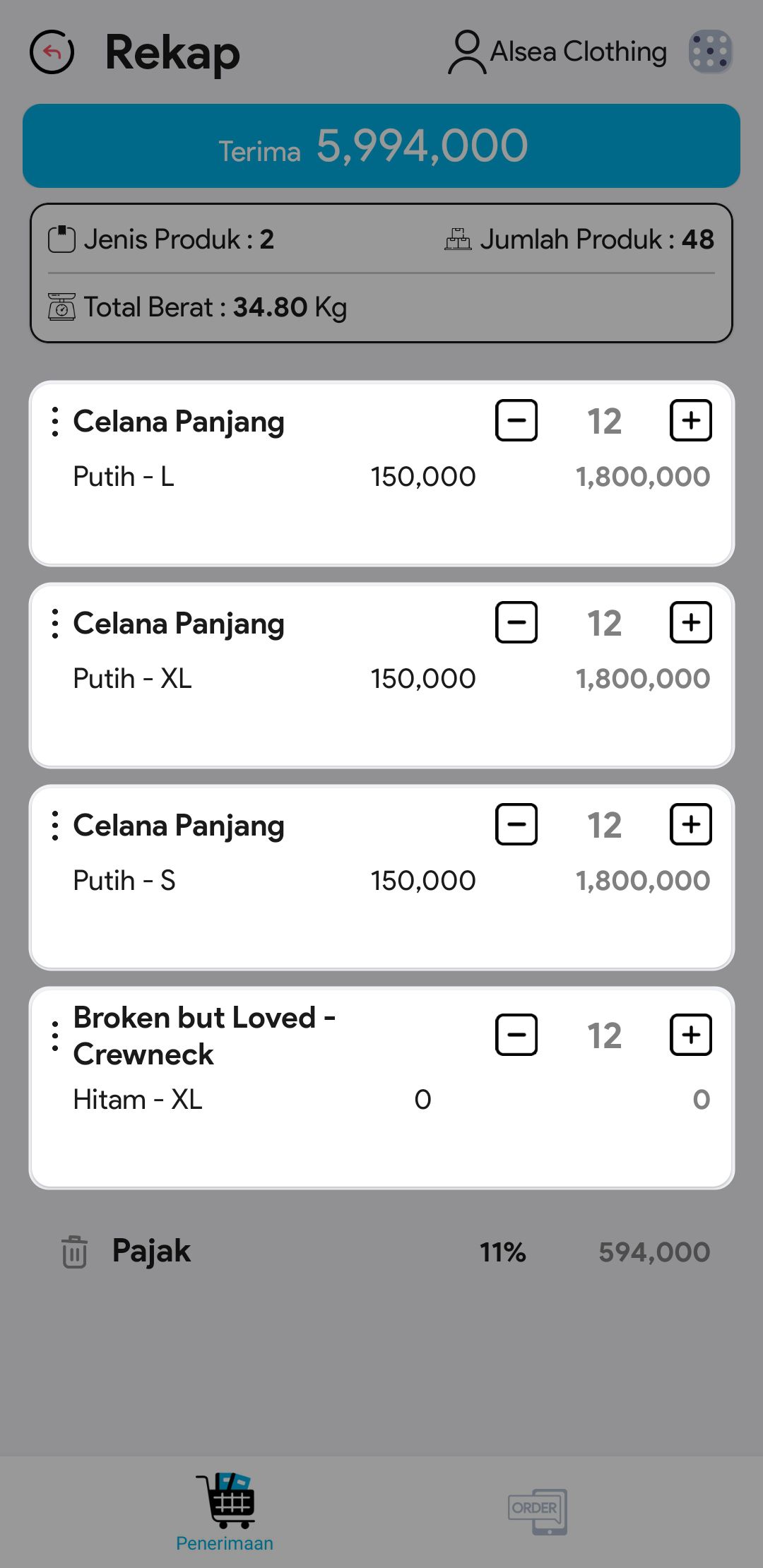763x1568 pixels.
Task: Increase quantity for Celana Panjang Putih - S
Action: pyautogui.click(x=690, y=824)
